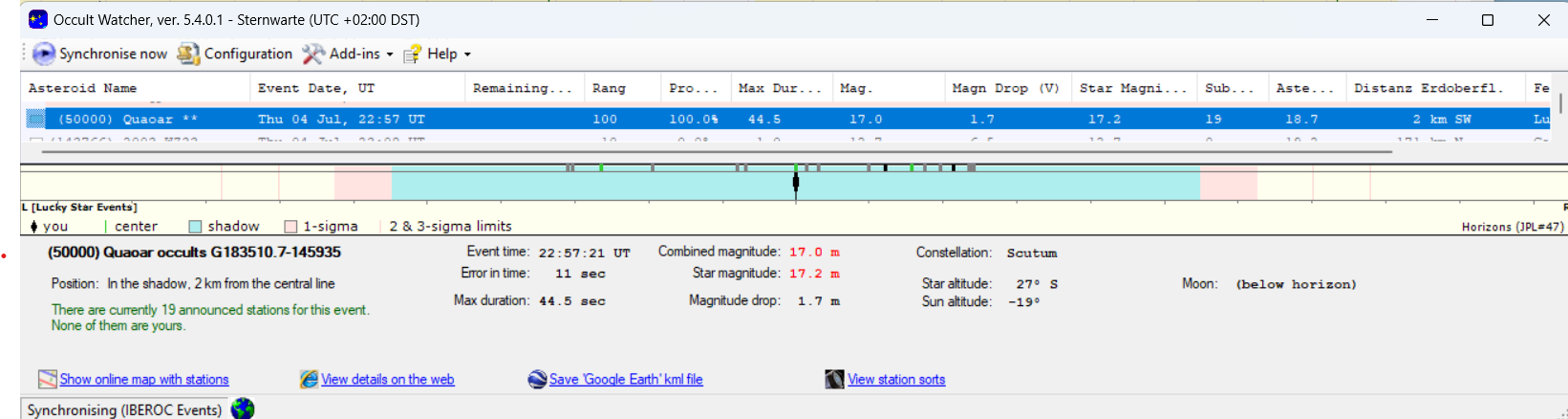Toggle the checkbox for the Quaoar event
1568x419 pixels.
(x=36, y=120)
